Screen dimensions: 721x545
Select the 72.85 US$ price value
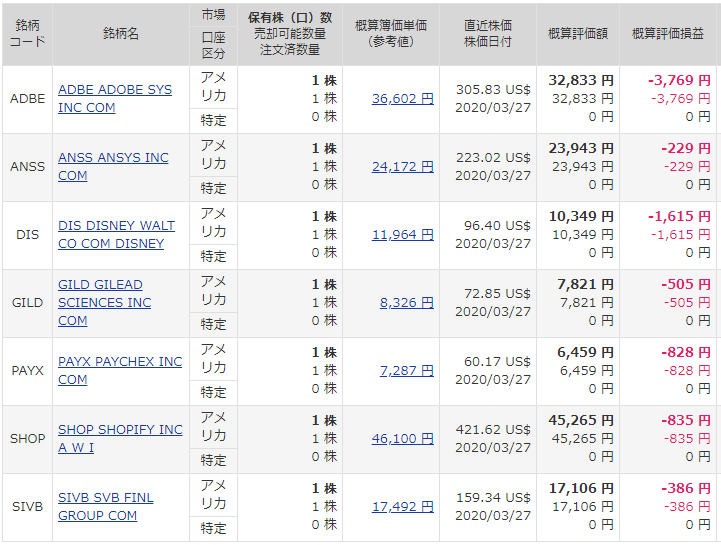tap(497, 294)
